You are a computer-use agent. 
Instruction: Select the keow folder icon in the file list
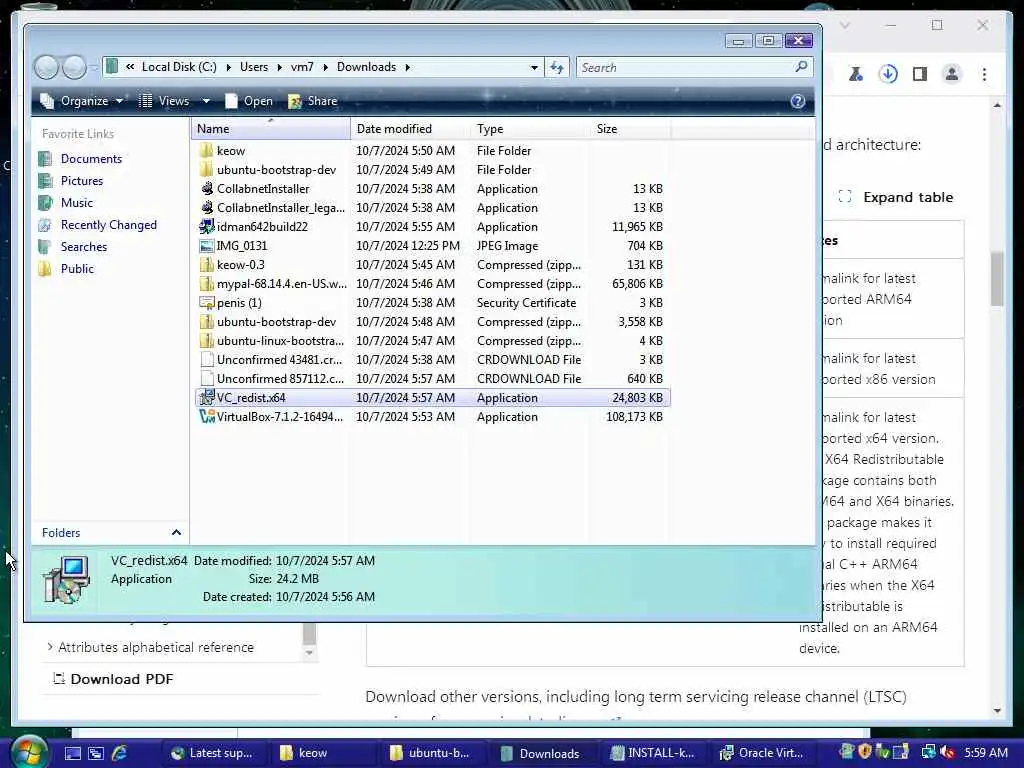pyautogui.click(x=206, y=151)
